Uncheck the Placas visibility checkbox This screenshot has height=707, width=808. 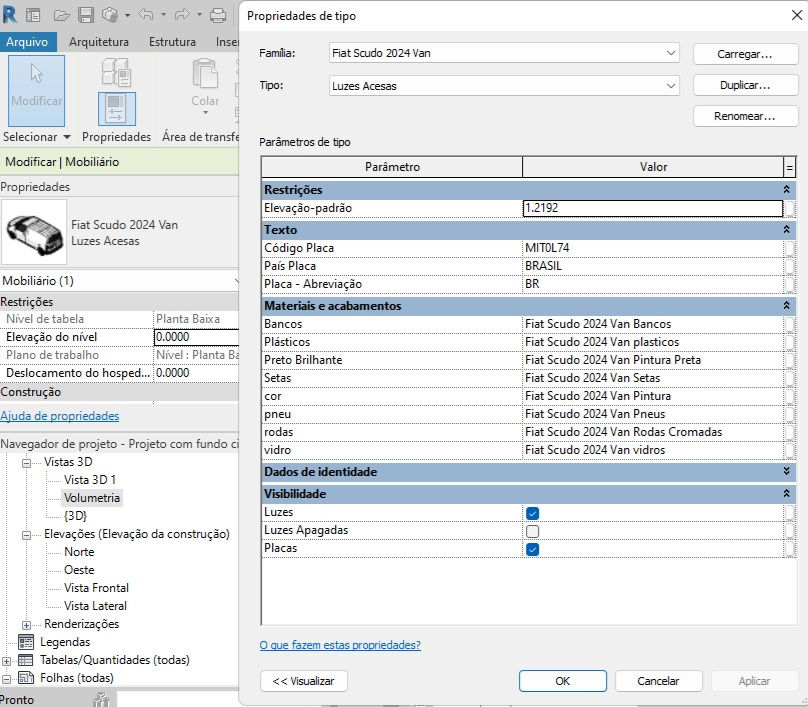(x=532, y=549)
